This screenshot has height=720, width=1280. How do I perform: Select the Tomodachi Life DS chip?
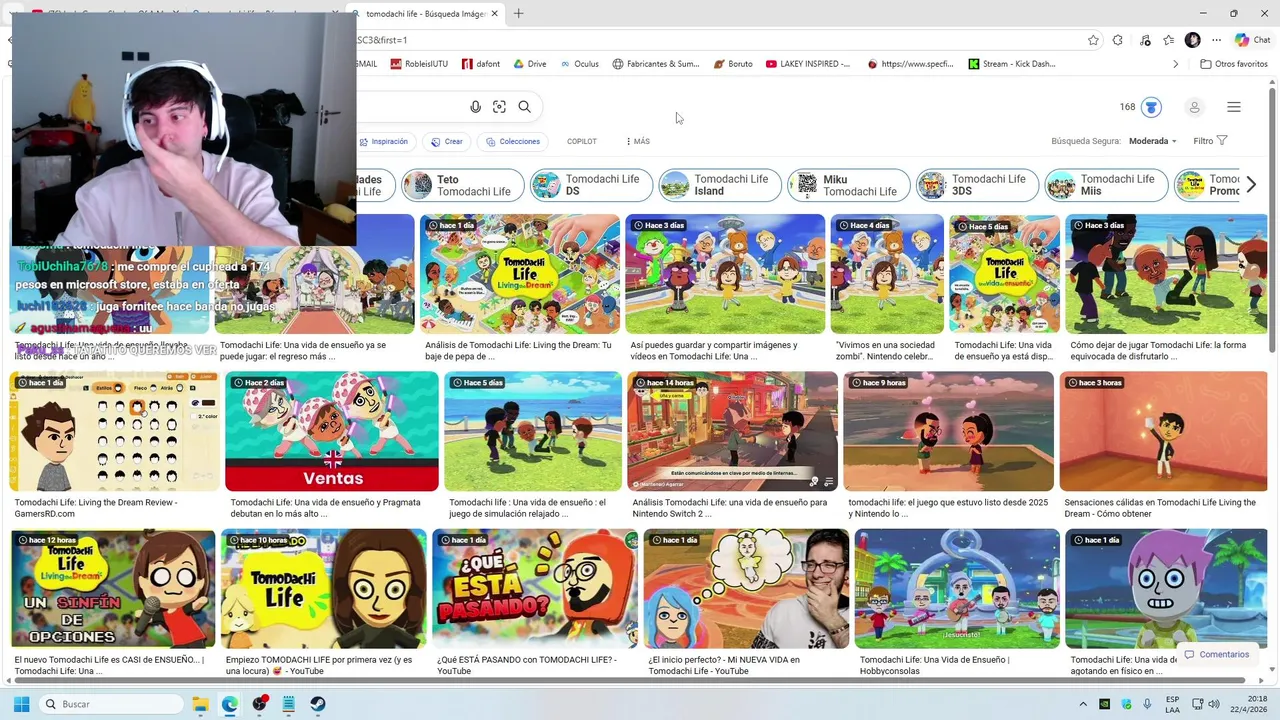point(591,185)
